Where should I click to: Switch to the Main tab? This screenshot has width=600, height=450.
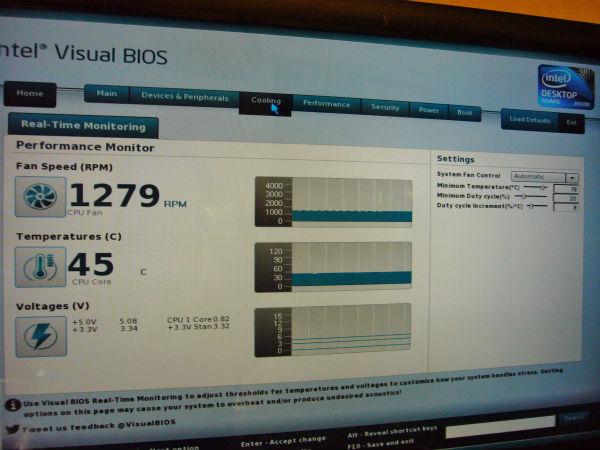tap(107, 93)
